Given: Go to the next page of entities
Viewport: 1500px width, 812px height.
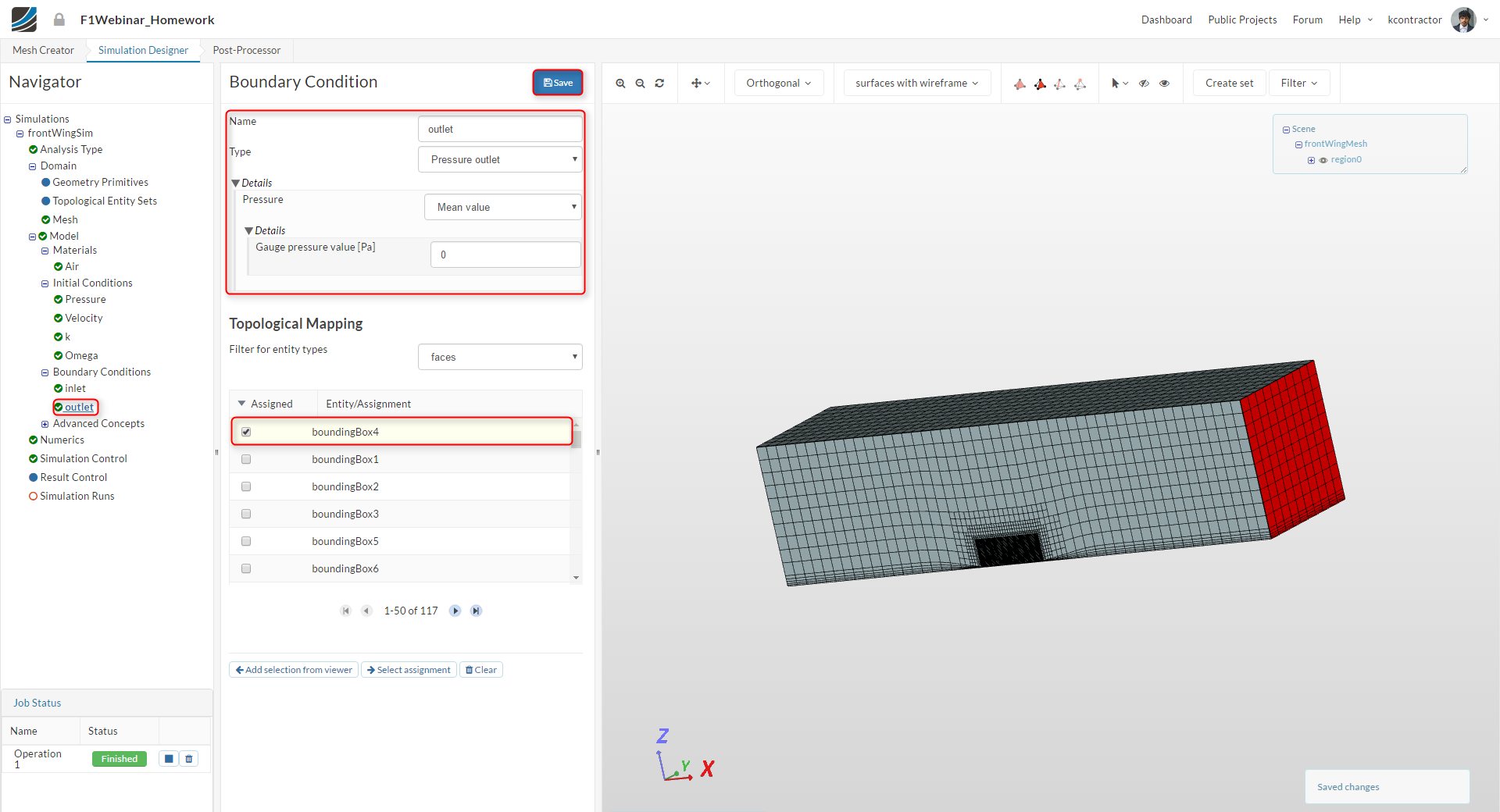Looking at the screenshot, I should (x=455, y=611).
